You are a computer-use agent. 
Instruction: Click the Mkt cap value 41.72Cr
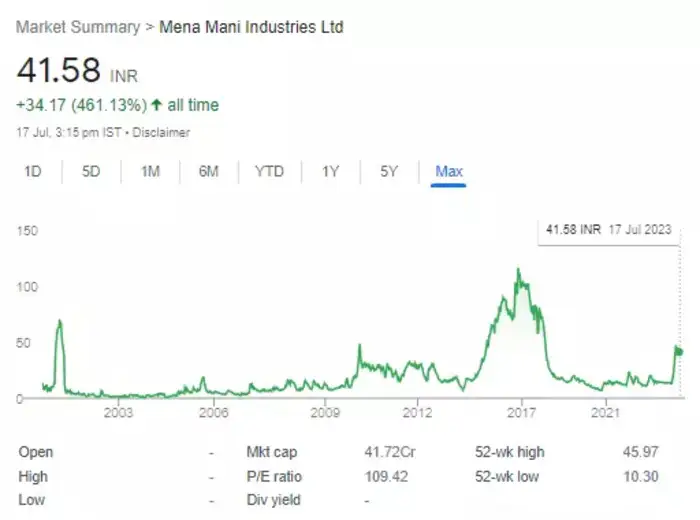pos(389,453)
